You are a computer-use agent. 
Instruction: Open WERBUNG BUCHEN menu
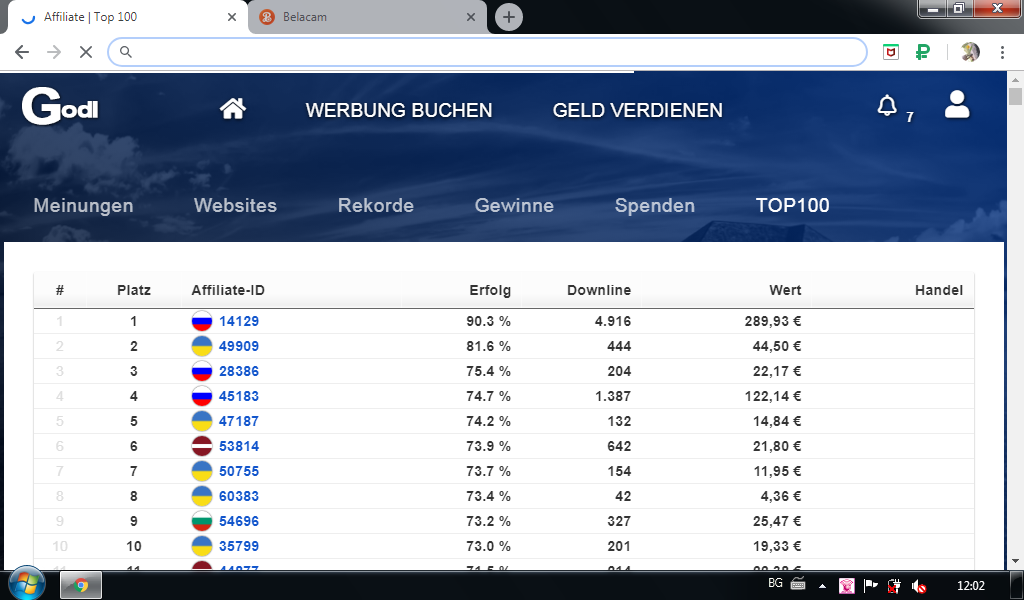tap(399, 110)
